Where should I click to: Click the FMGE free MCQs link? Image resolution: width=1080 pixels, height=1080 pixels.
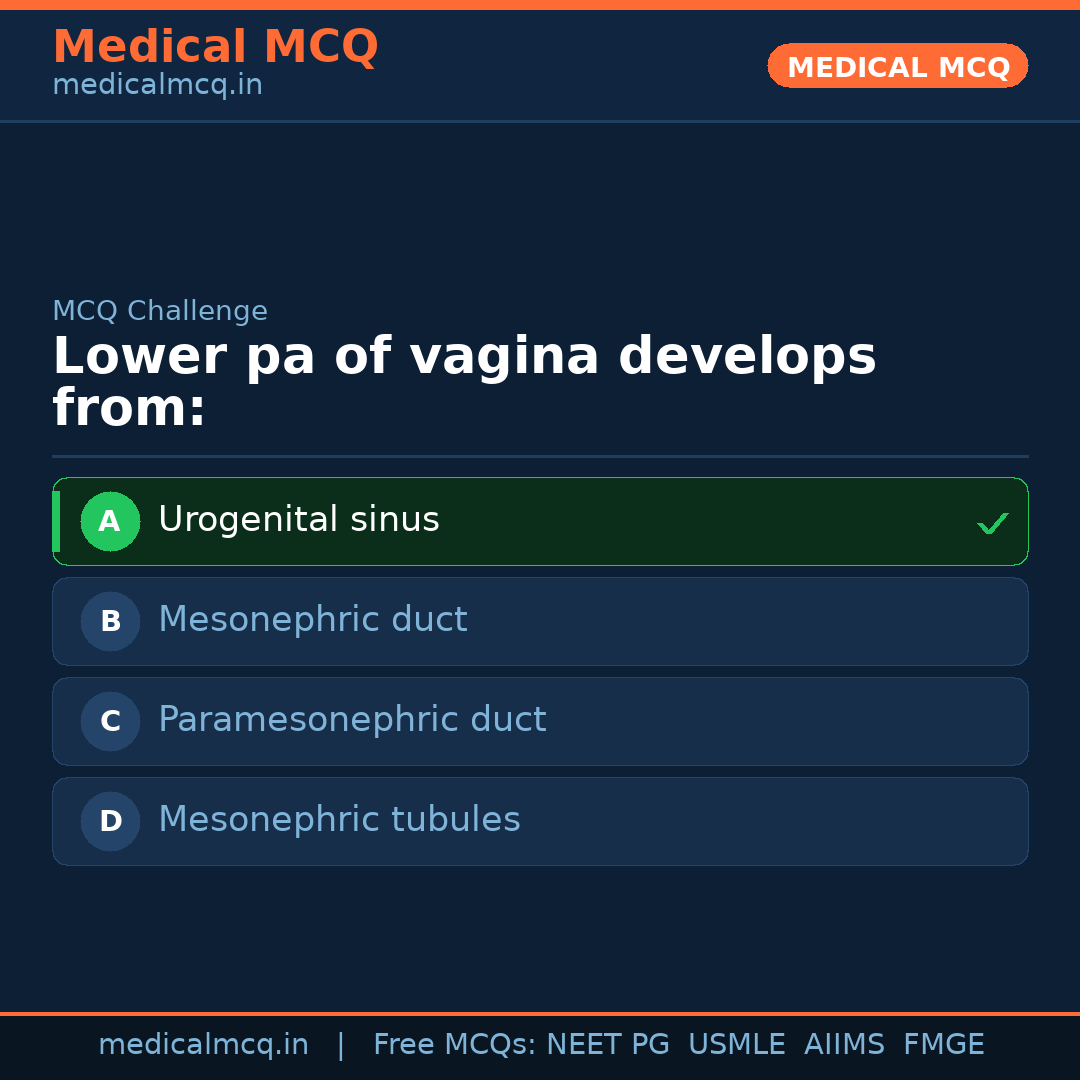coord(943,1043)
